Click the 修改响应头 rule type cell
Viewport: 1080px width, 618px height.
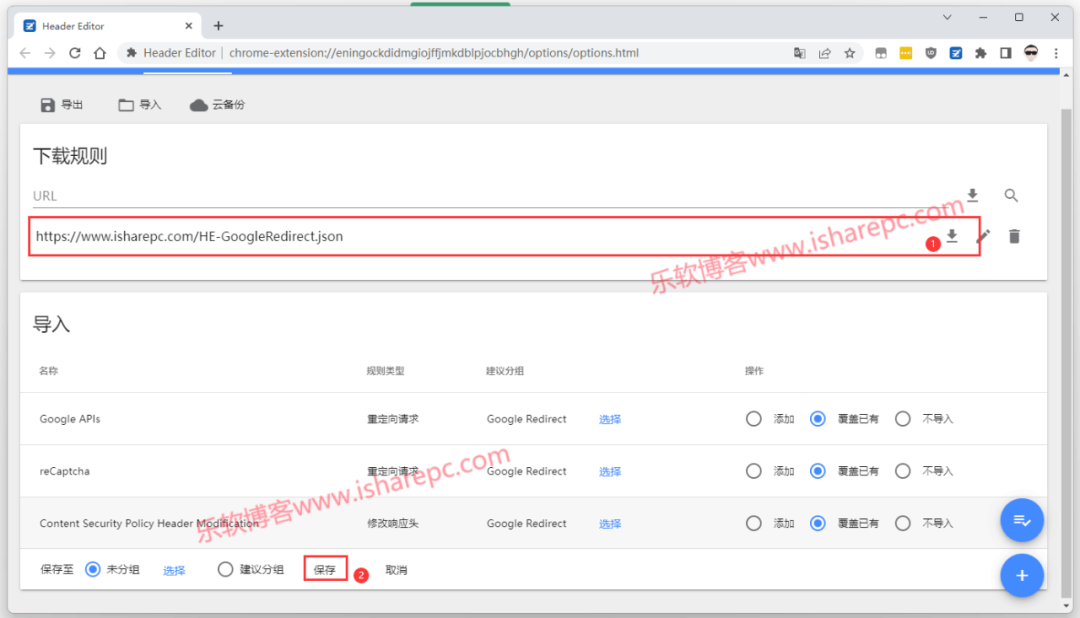coord(393,524)
